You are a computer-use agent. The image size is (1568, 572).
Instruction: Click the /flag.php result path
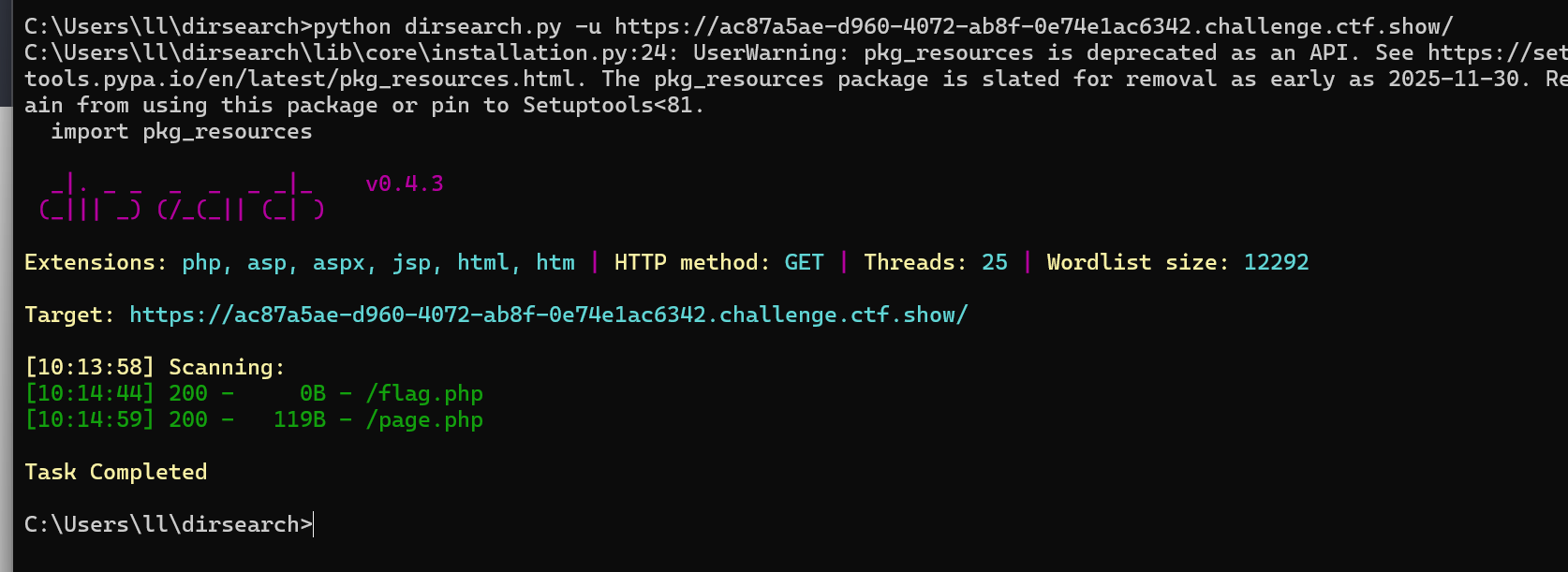(x=424, y=394)
